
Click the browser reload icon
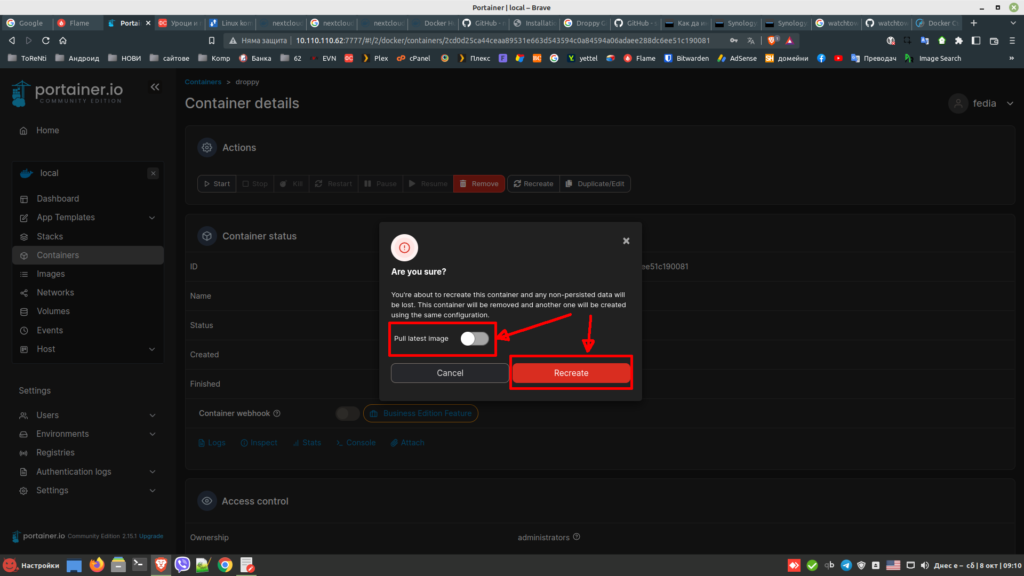[x=46, y=40]
